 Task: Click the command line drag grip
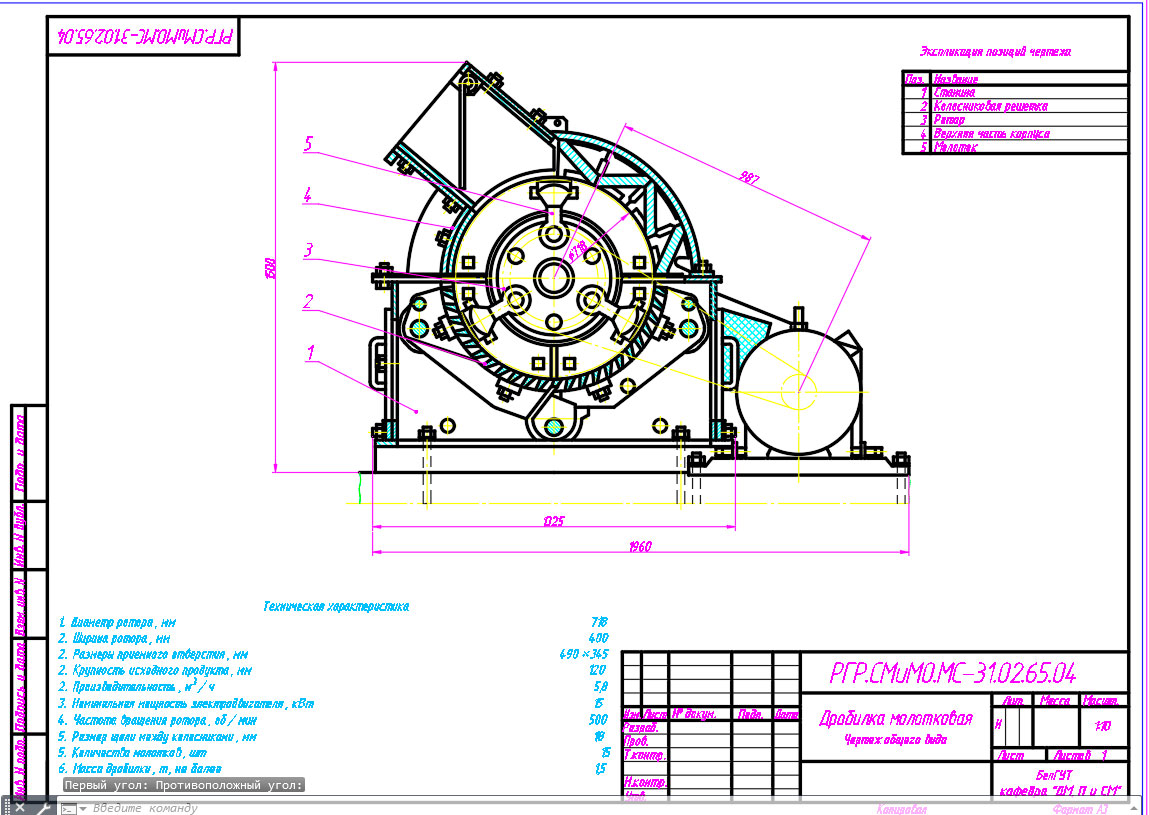(7, 807)
